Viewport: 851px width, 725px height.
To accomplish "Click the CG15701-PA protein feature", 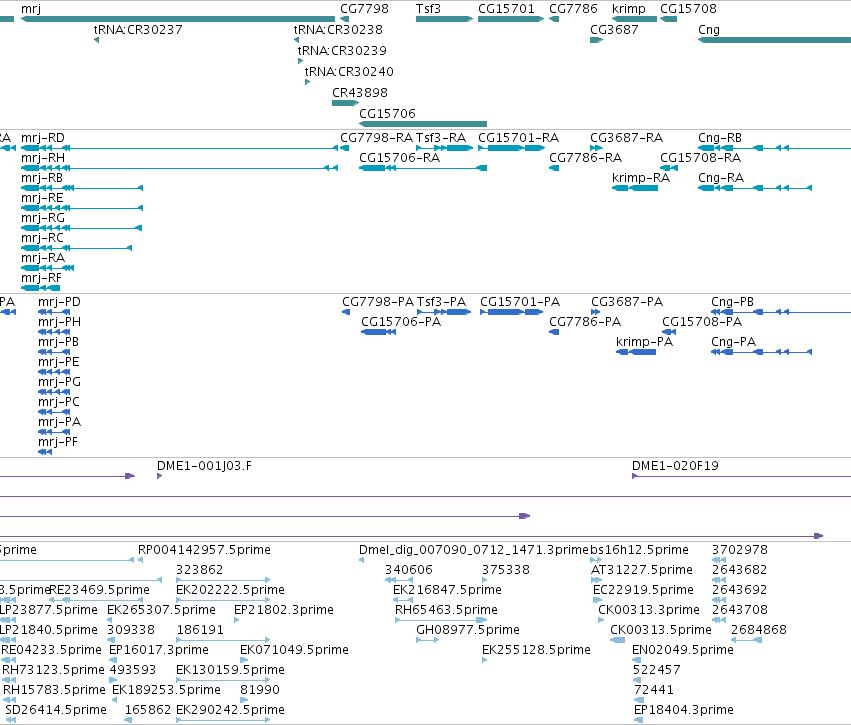I will [511, 312].
